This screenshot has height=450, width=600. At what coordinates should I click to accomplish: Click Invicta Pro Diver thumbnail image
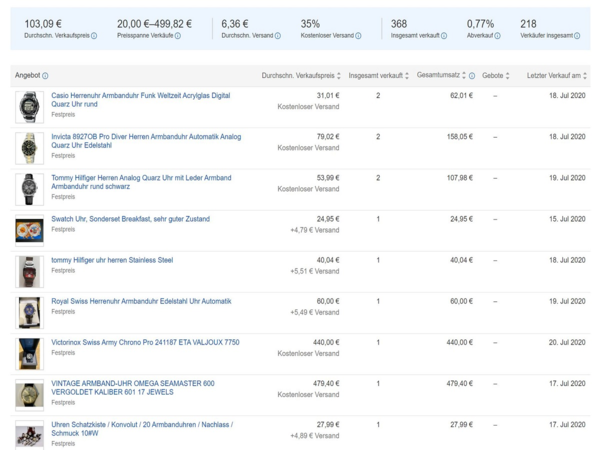click(29, 148)
